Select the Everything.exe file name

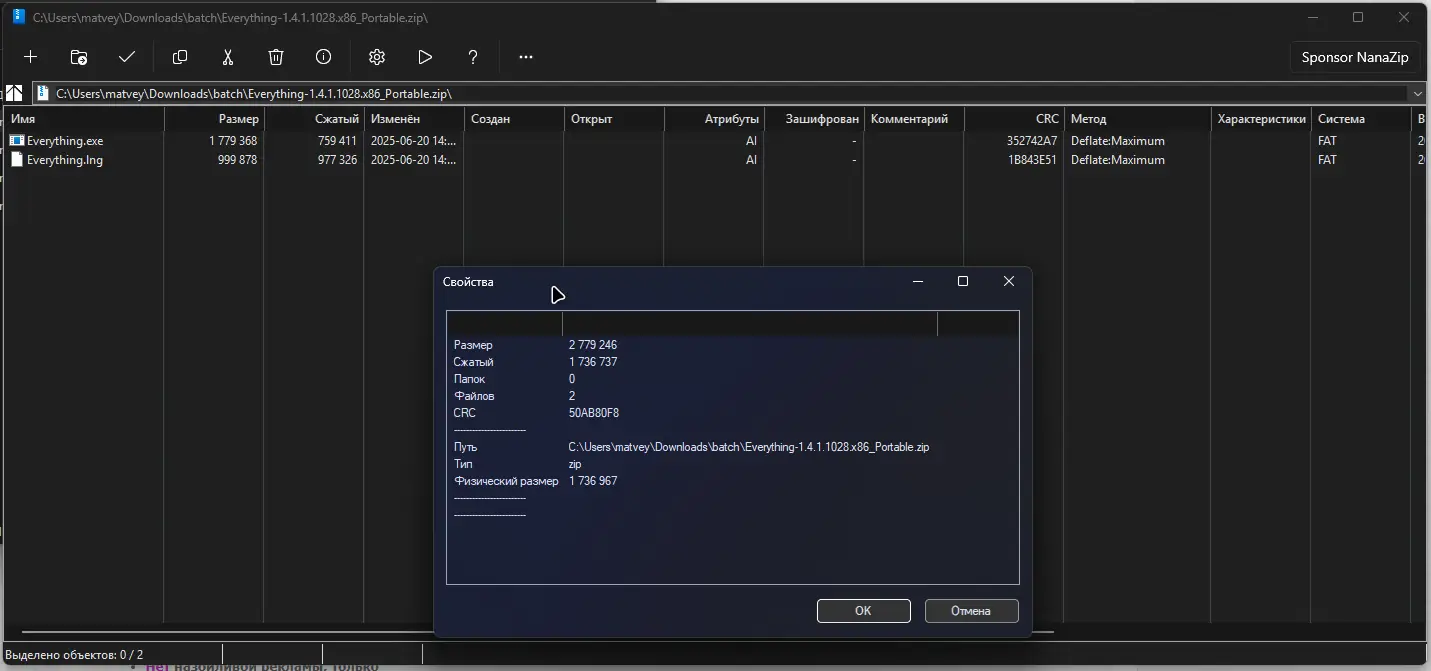tap(65, 141)
